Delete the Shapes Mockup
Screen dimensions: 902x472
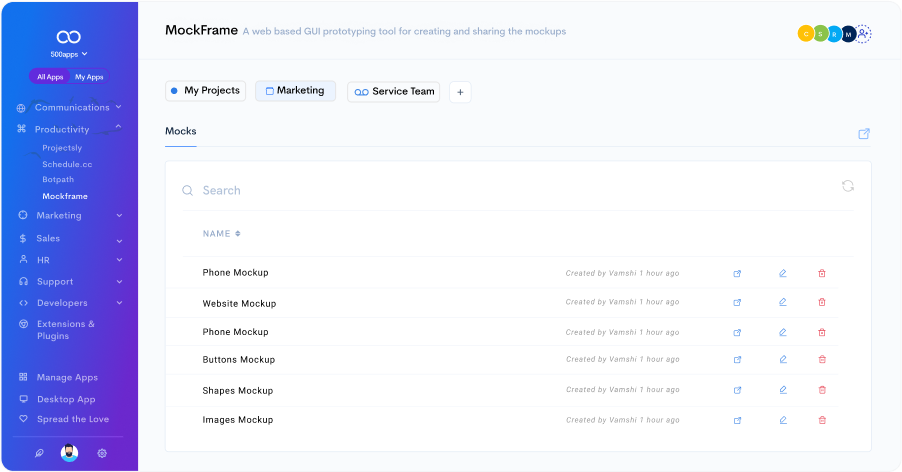822,390
